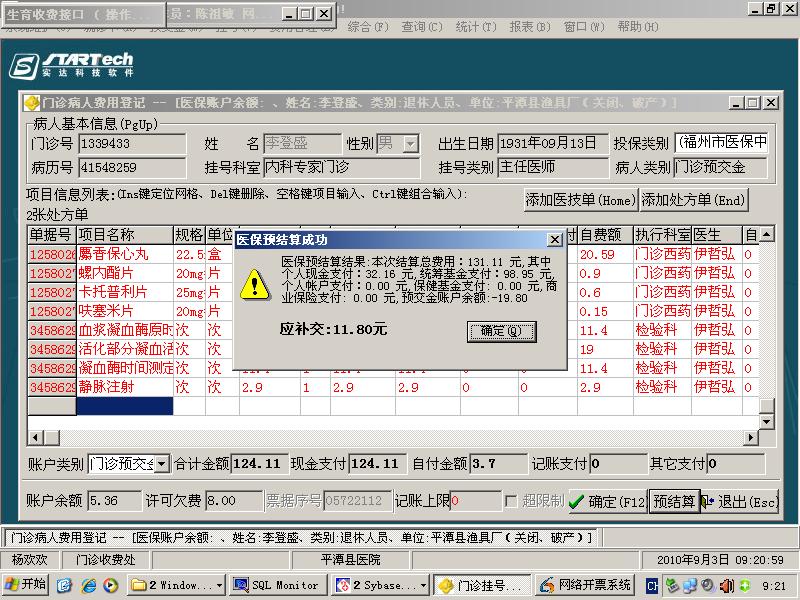Open the 账户类别 dropdown
The height and width of the screenshot is (600, 800).
point(161,464)
